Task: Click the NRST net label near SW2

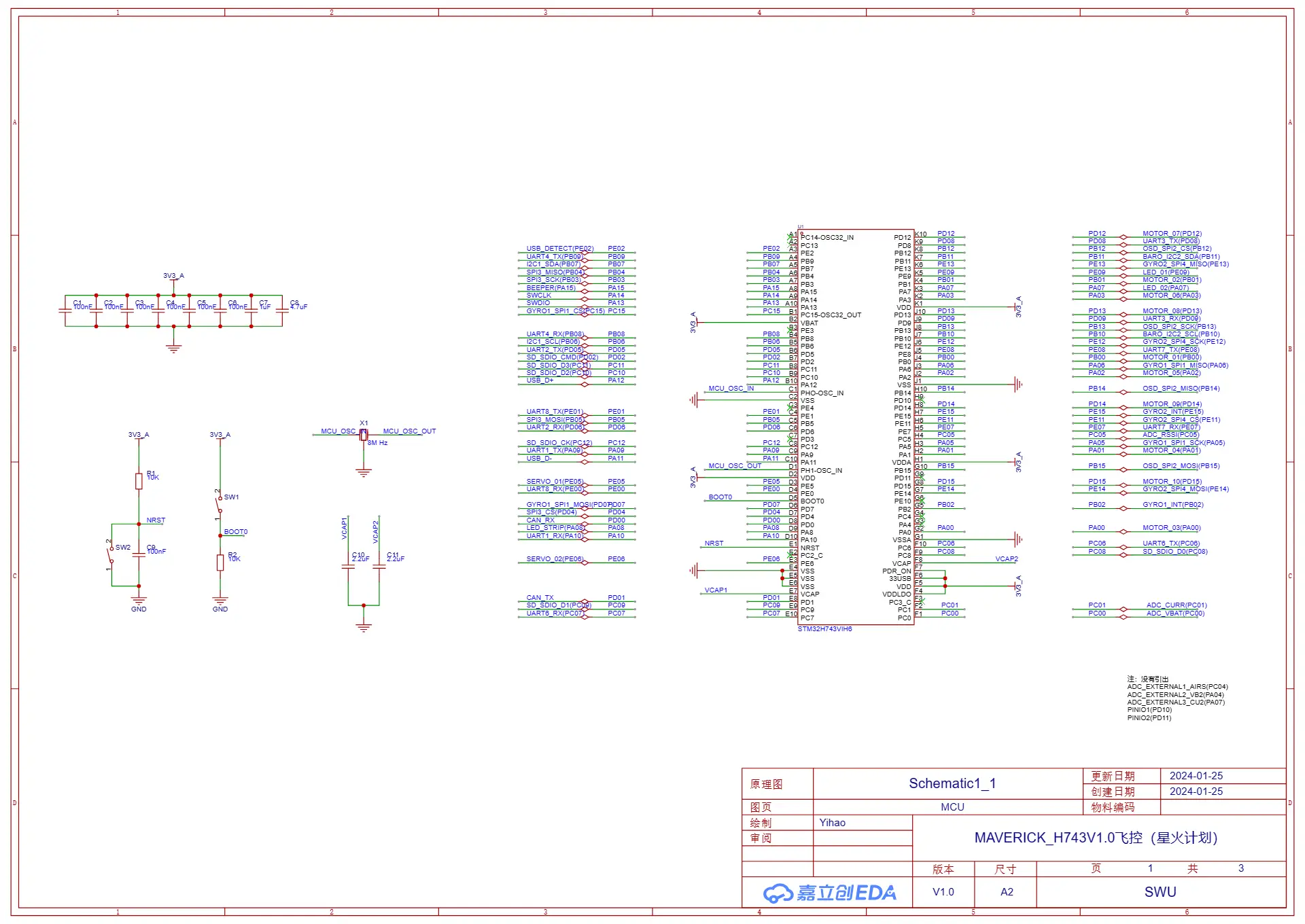Action: coord(156,520)
